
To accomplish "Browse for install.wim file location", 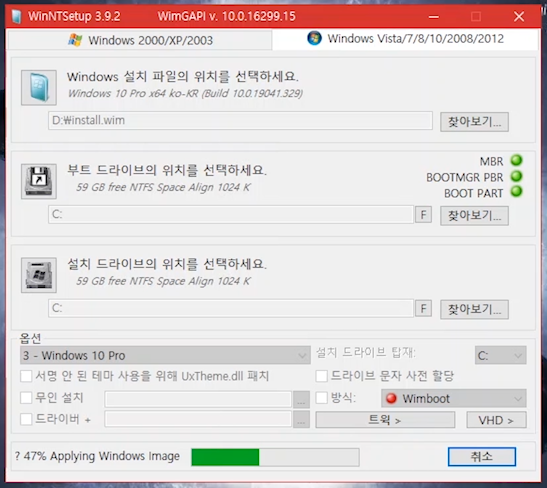I will click(x=474, y=122).
